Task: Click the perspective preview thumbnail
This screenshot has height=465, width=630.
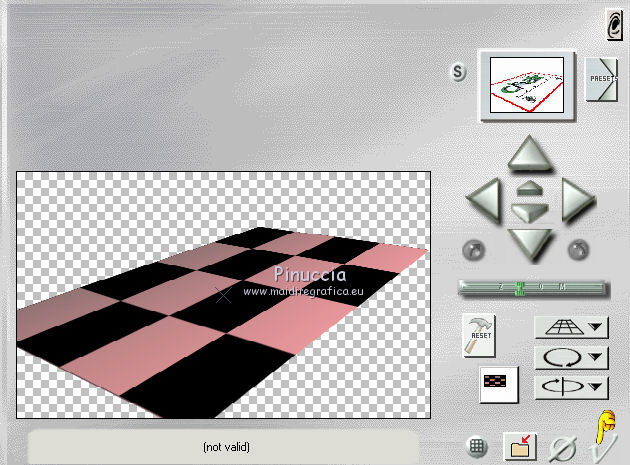Action: (x=527, y=85)
